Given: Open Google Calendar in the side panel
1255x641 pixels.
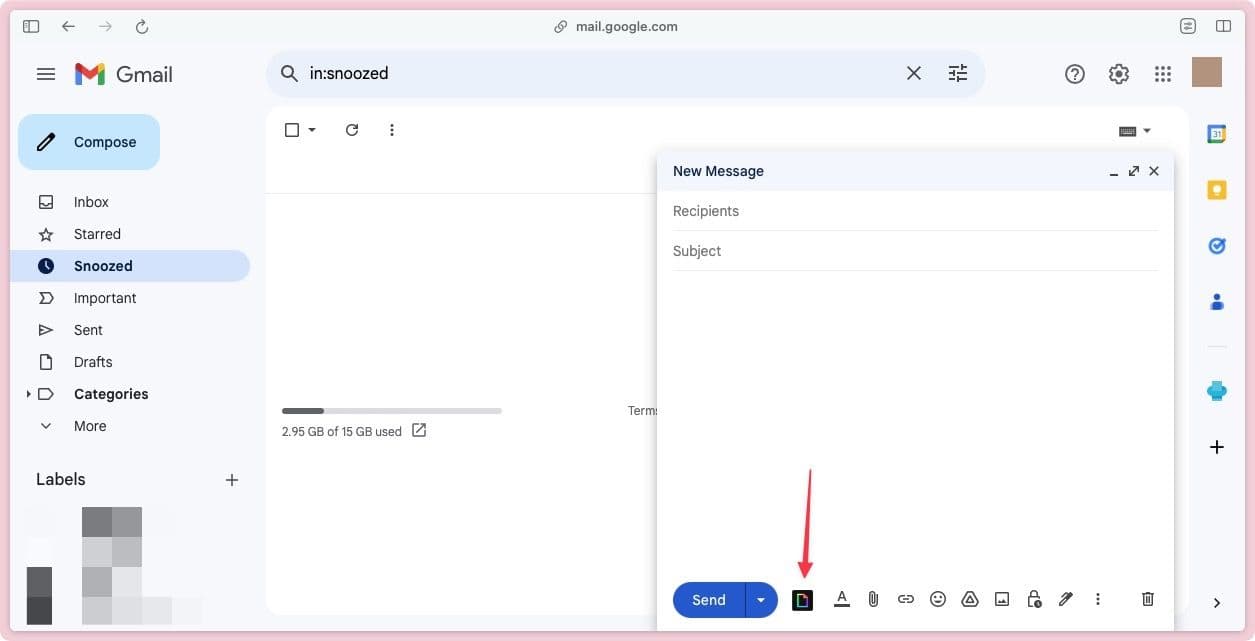Looking at the screenshot, I should [1216, 131].
